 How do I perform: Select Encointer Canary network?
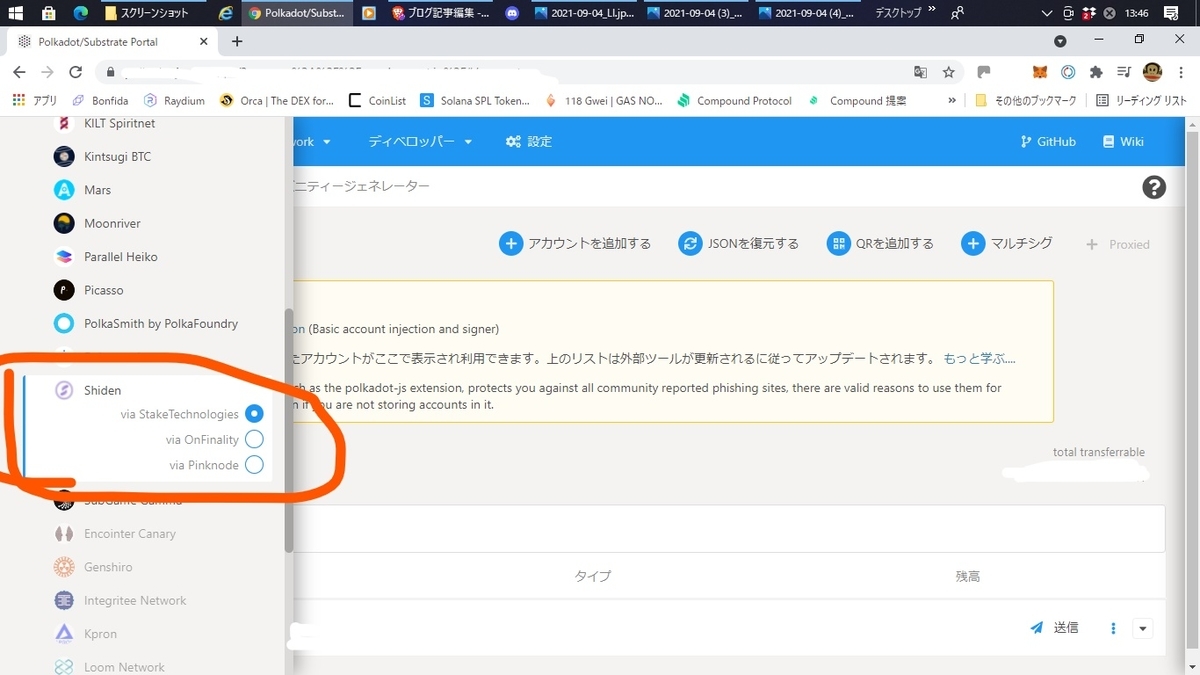[129, 534]
